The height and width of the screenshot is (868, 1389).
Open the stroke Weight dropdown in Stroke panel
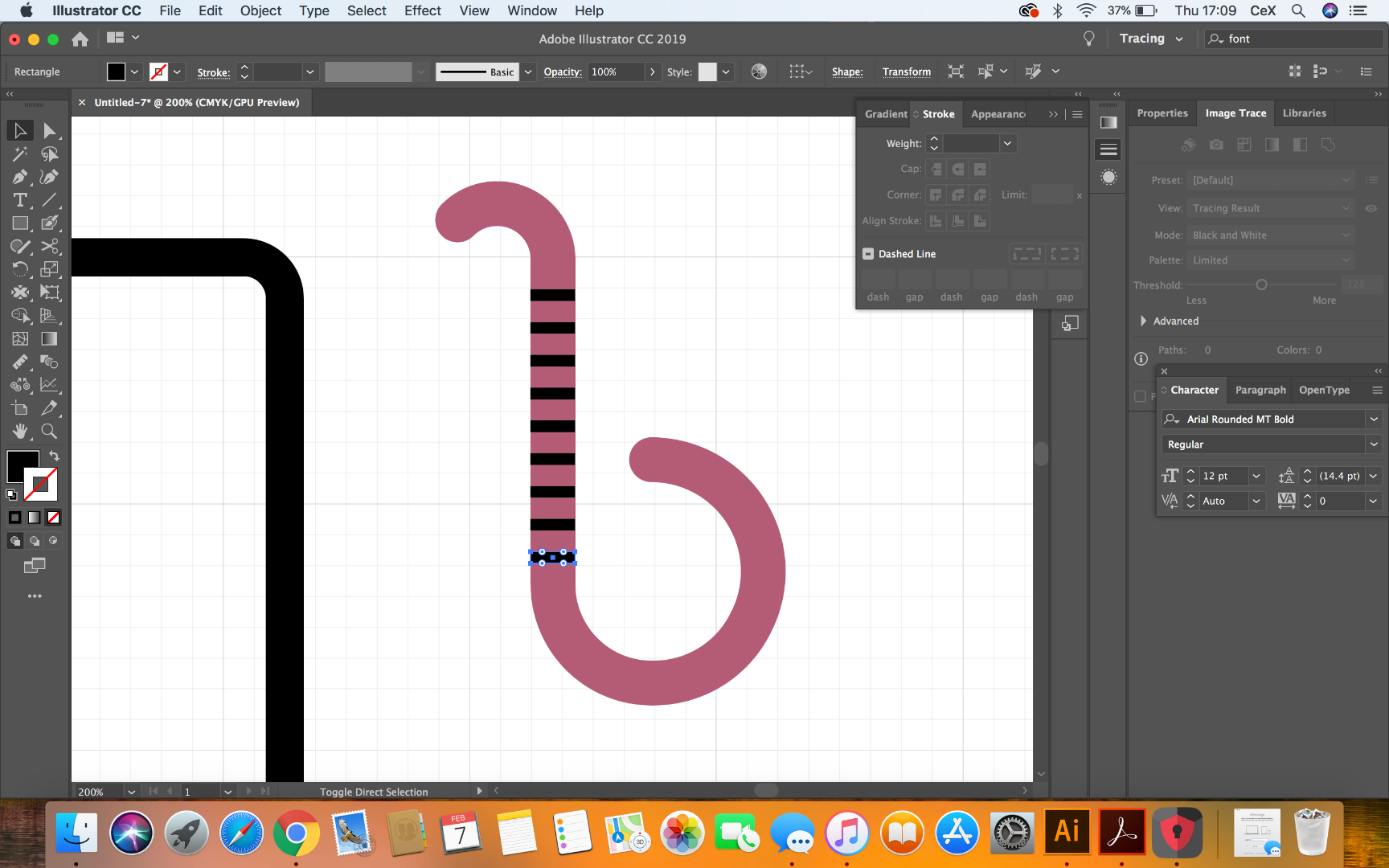tap(1007, 143)
